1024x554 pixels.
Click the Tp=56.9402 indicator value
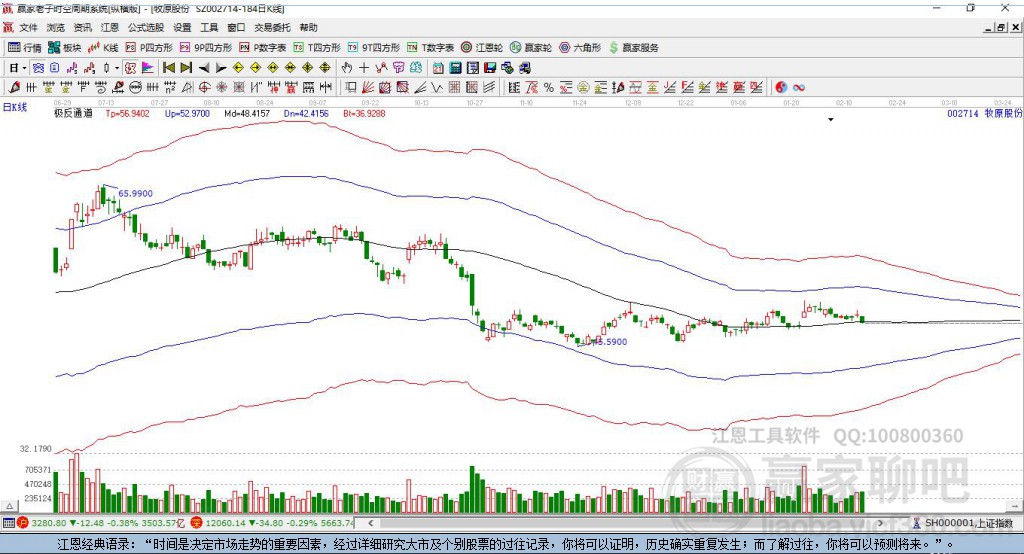[x=127, y=113]
